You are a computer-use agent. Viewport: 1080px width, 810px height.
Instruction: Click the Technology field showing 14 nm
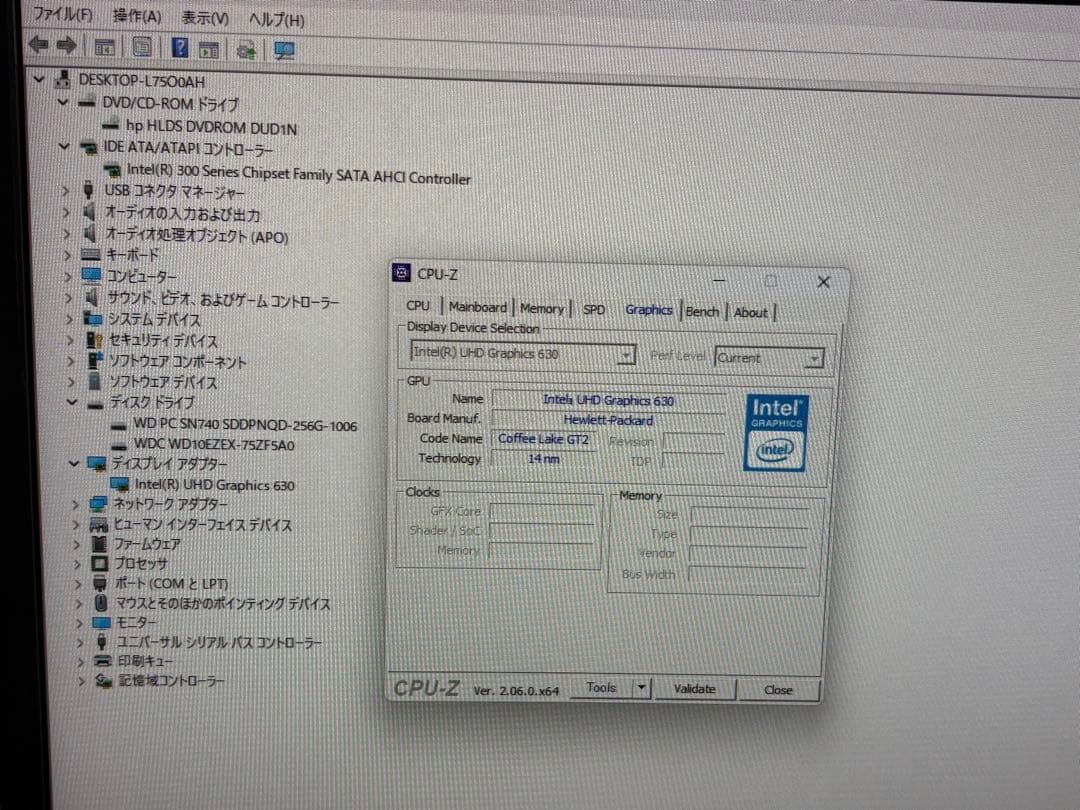[x=543, y=458]
